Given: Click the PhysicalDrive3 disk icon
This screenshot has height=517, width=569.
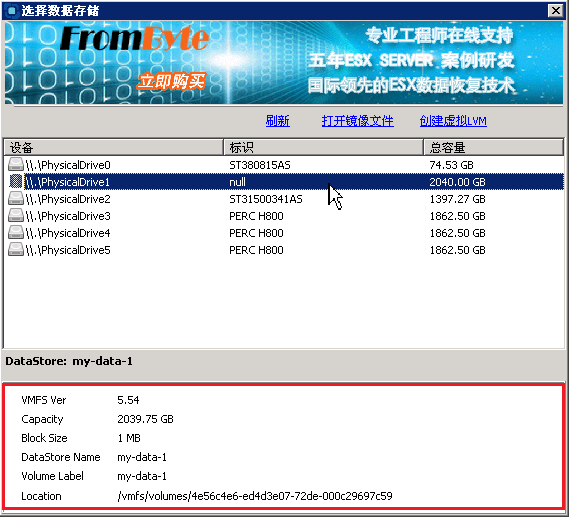Looking at the screenshot, I should click(x=16, y=216).
